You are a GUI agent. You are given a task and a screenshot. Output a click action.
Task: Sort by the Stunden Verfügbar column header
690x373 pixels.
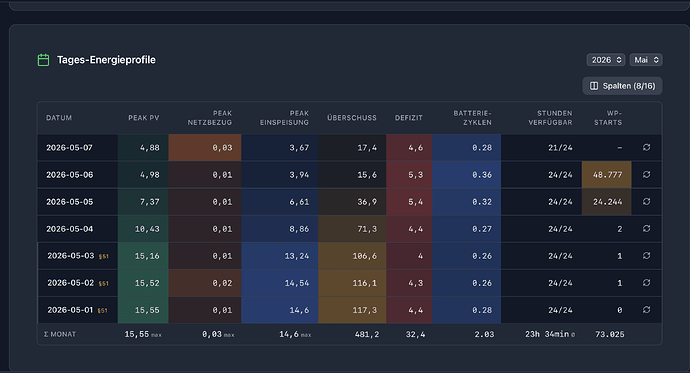pos(550,118)
